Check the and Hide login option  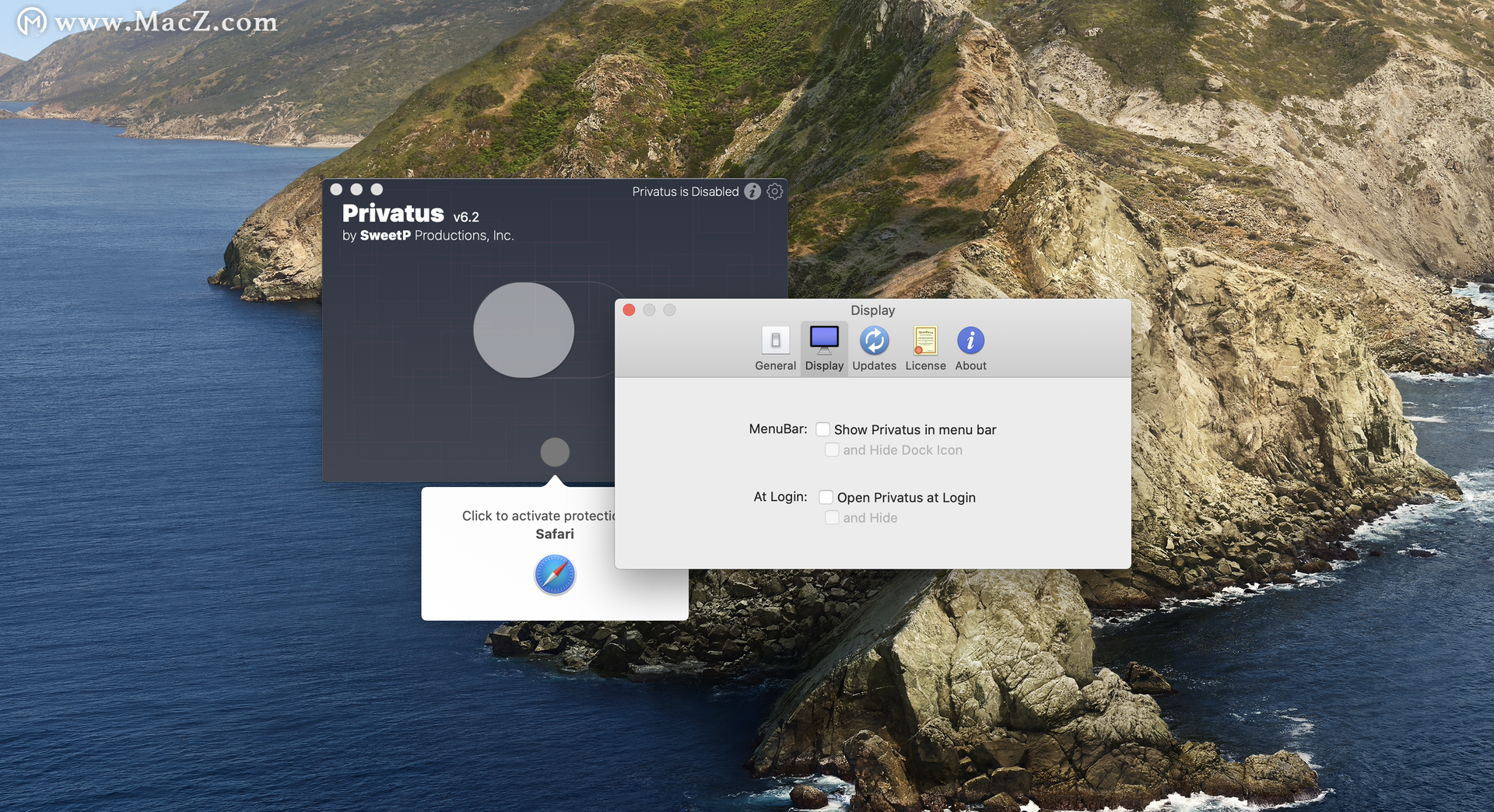coord(832,517)
